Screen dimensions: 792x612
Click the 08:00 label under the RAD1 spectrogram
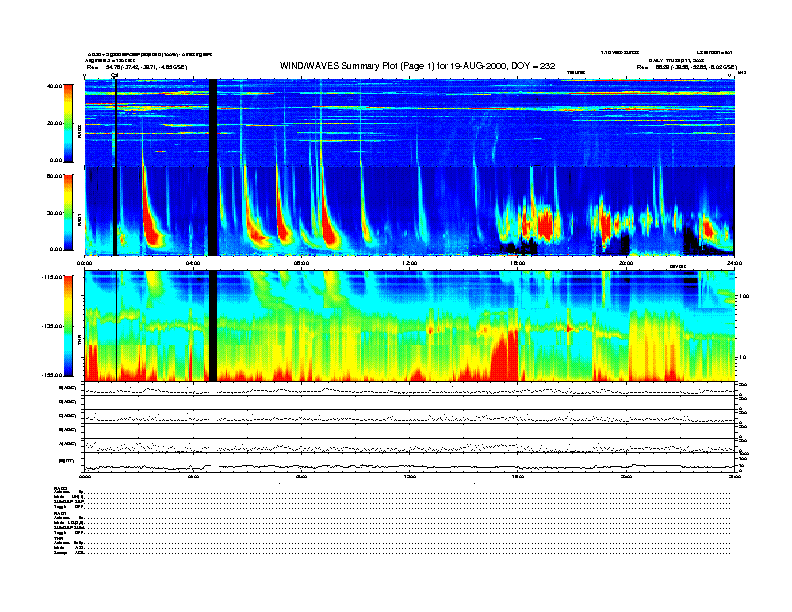(x=301, y=263)
